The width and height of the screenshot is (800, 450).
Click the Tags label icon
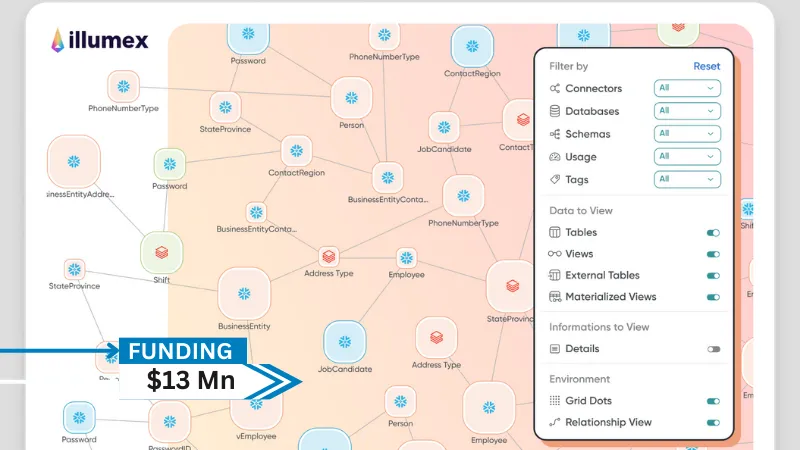[555, 180]
